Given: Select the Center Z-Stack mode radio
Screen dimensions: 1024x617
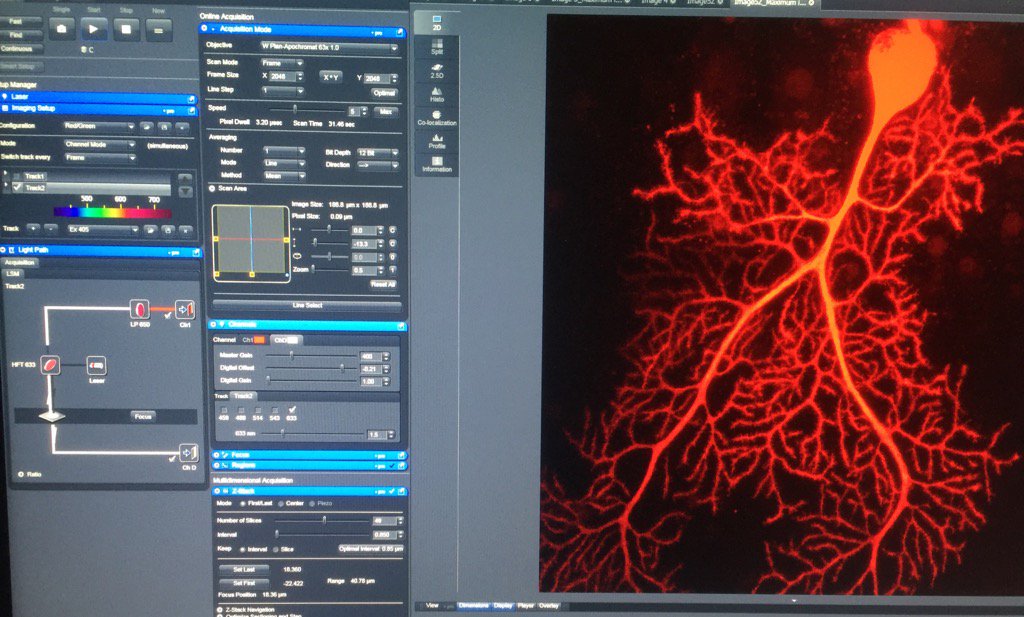Looking at the screenshot, I should click(x=281, y=503).
